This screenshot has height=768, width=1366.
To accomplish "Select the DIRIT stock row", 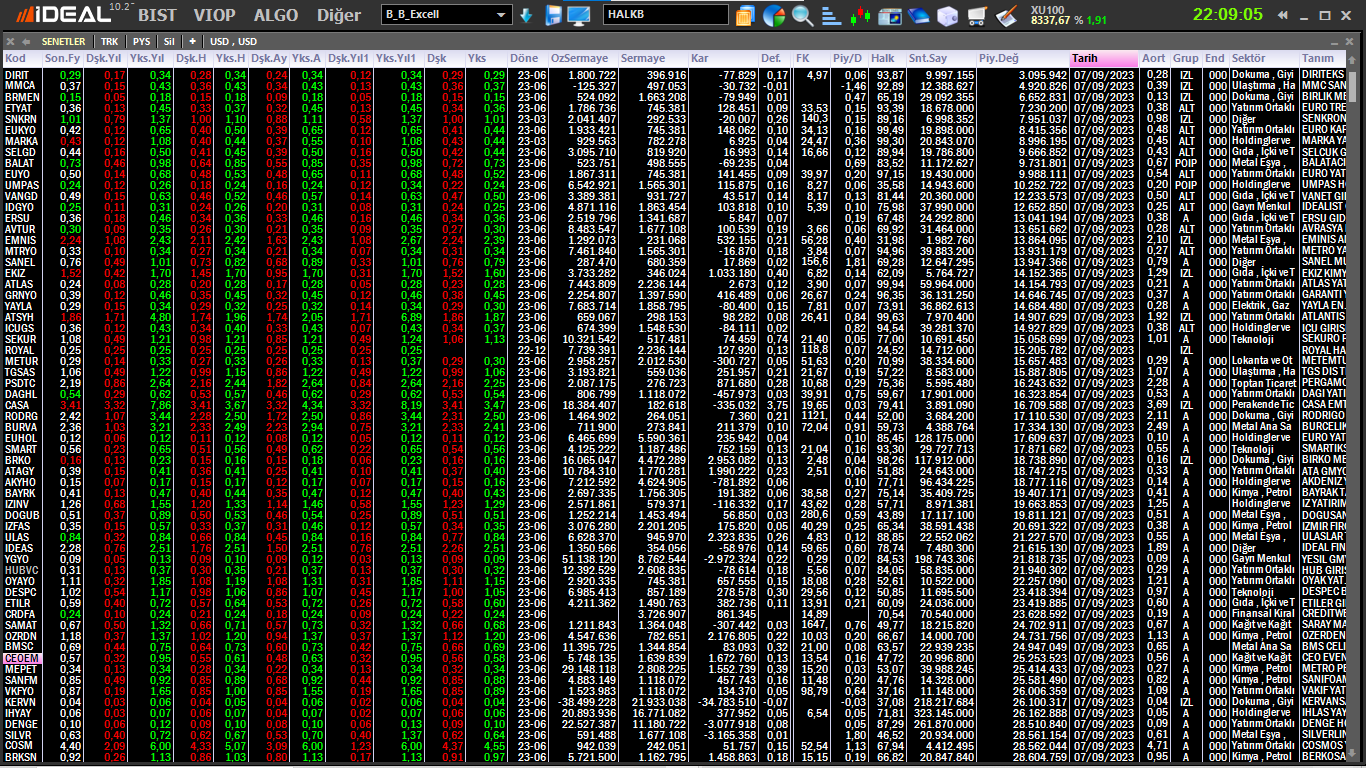I will (x=675, y=75).
